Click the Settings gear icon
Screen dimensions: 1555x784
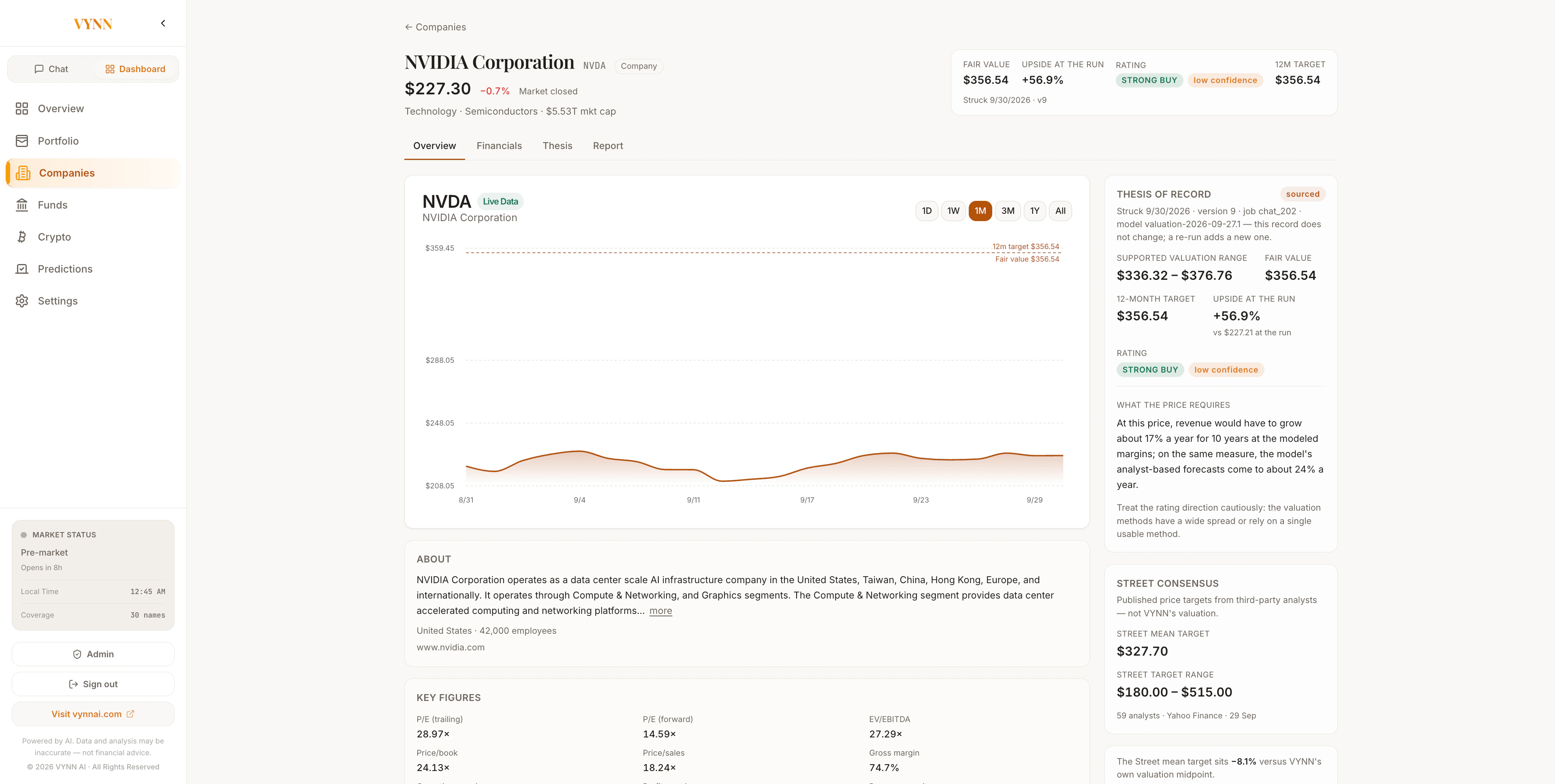click(22, 301)
